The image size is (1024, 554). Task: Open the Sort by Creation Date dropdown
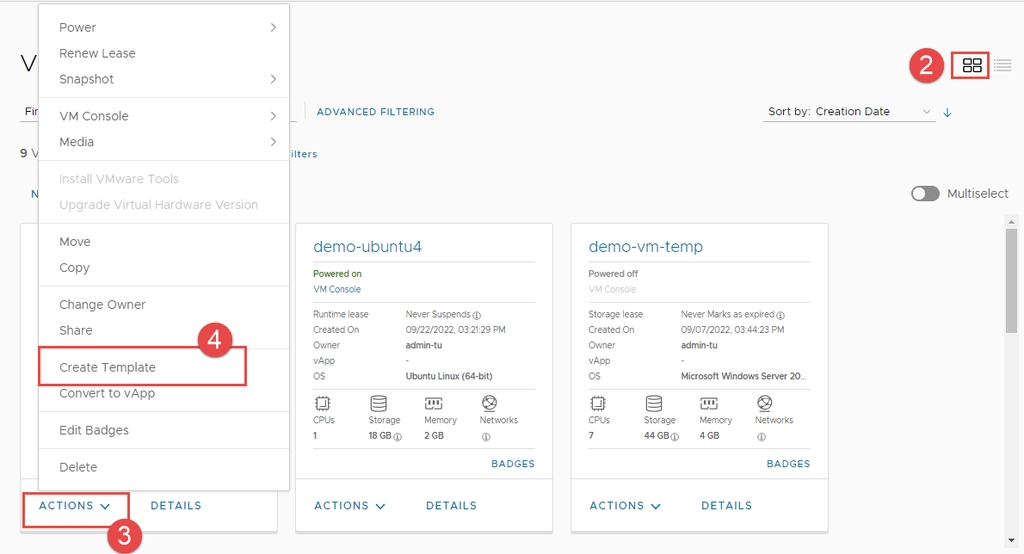850,112
